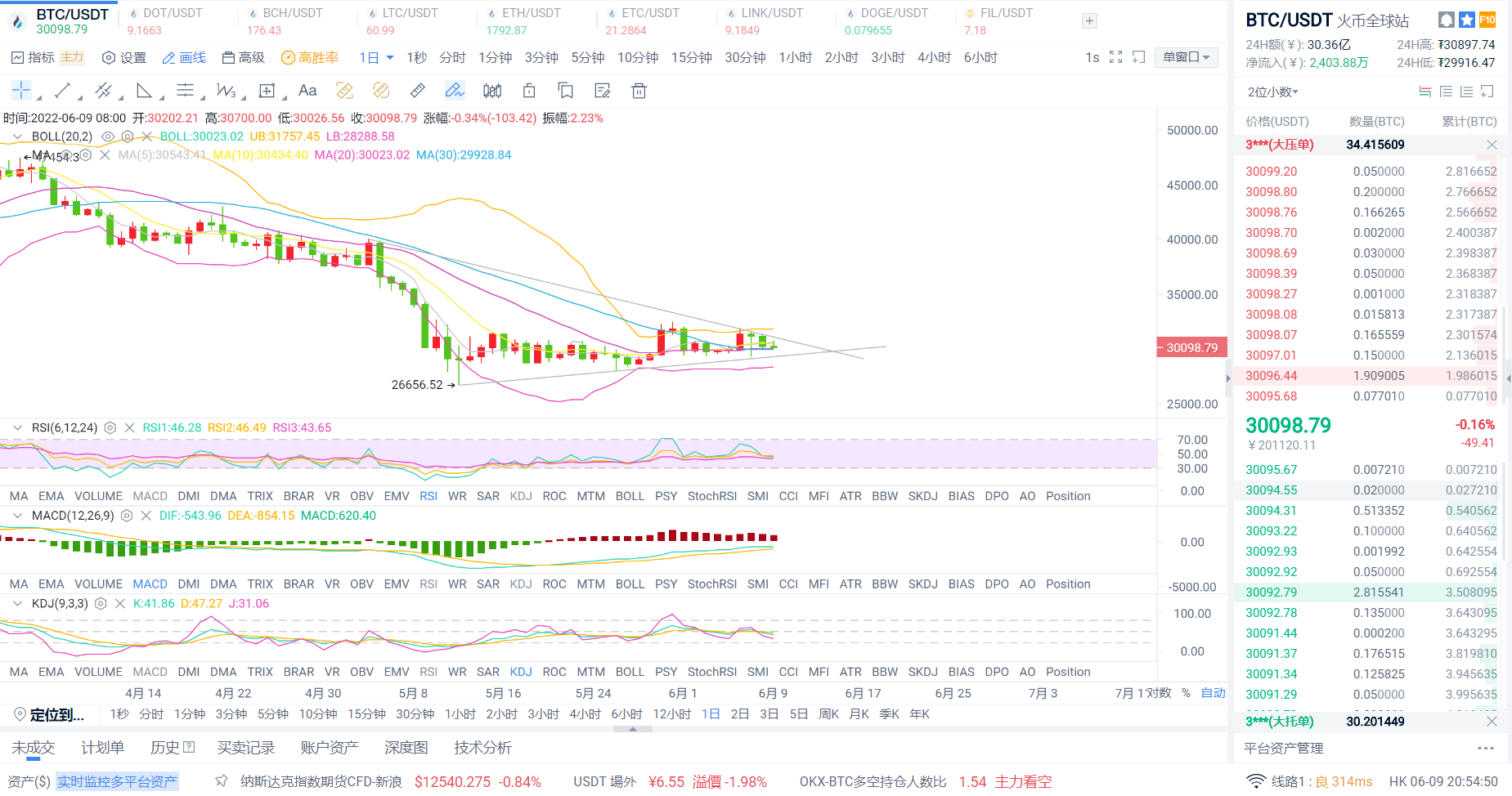Click the price alert bell icon
The height and width of the screenshot is (796, 1512).
(1447, 20)
